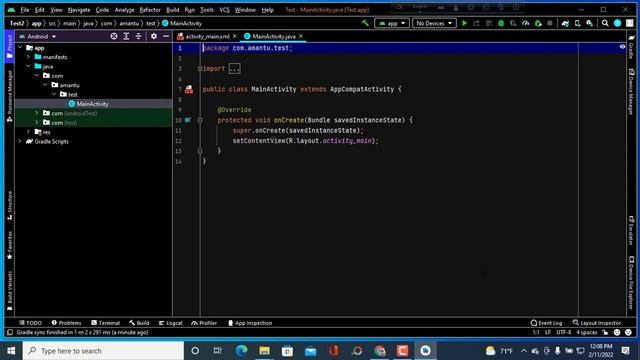
Task: Open Emulator side tab on right edge
Action: (631, 231)
